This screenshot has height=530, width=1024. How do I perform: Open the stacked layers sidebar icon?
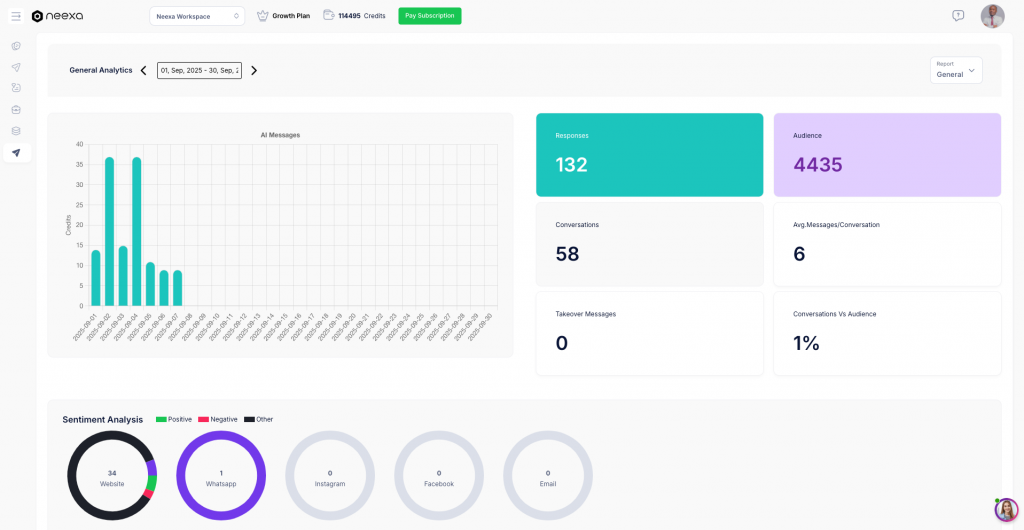(x=16, y=130)
